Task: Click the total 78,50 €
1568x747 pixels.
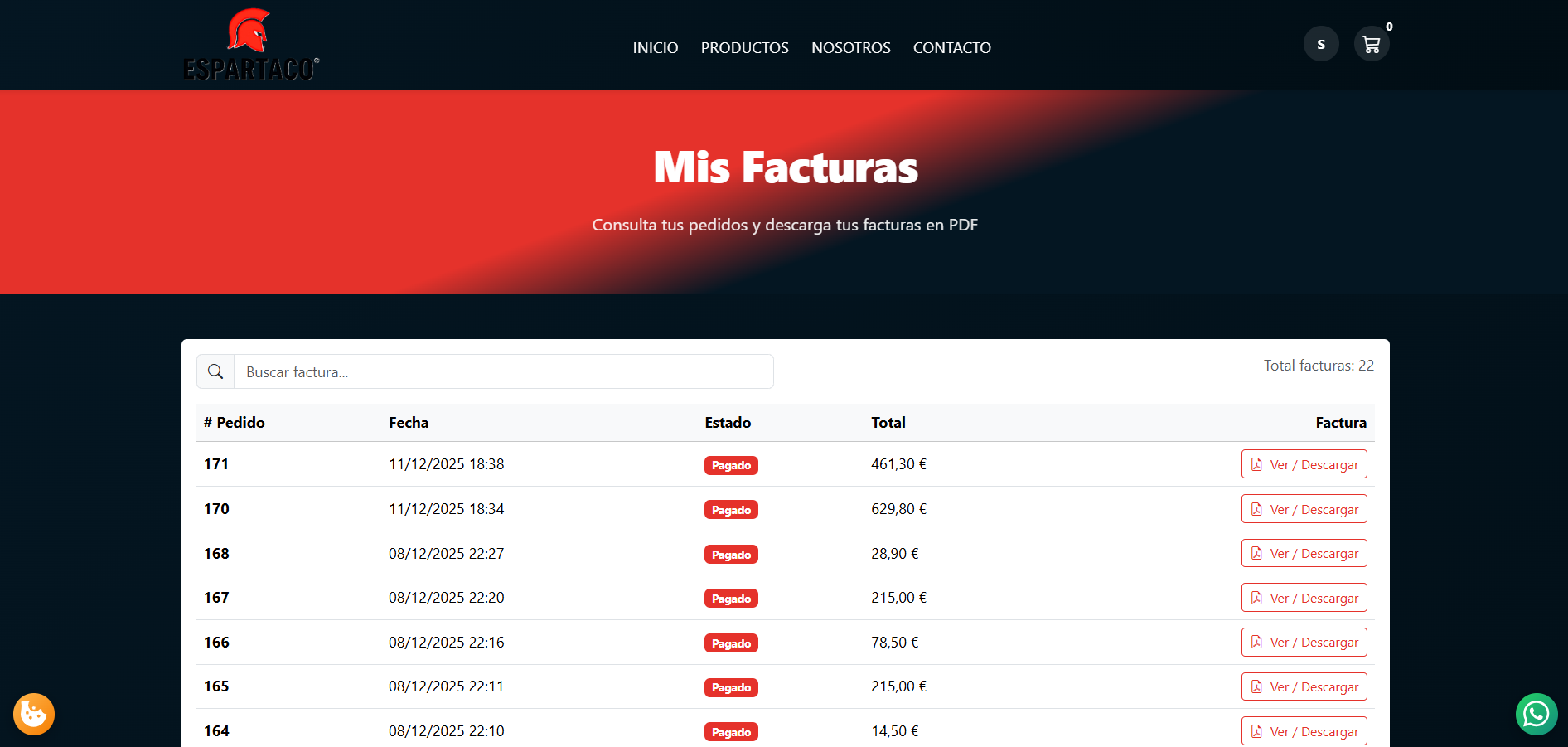Action: click(895, 642)
